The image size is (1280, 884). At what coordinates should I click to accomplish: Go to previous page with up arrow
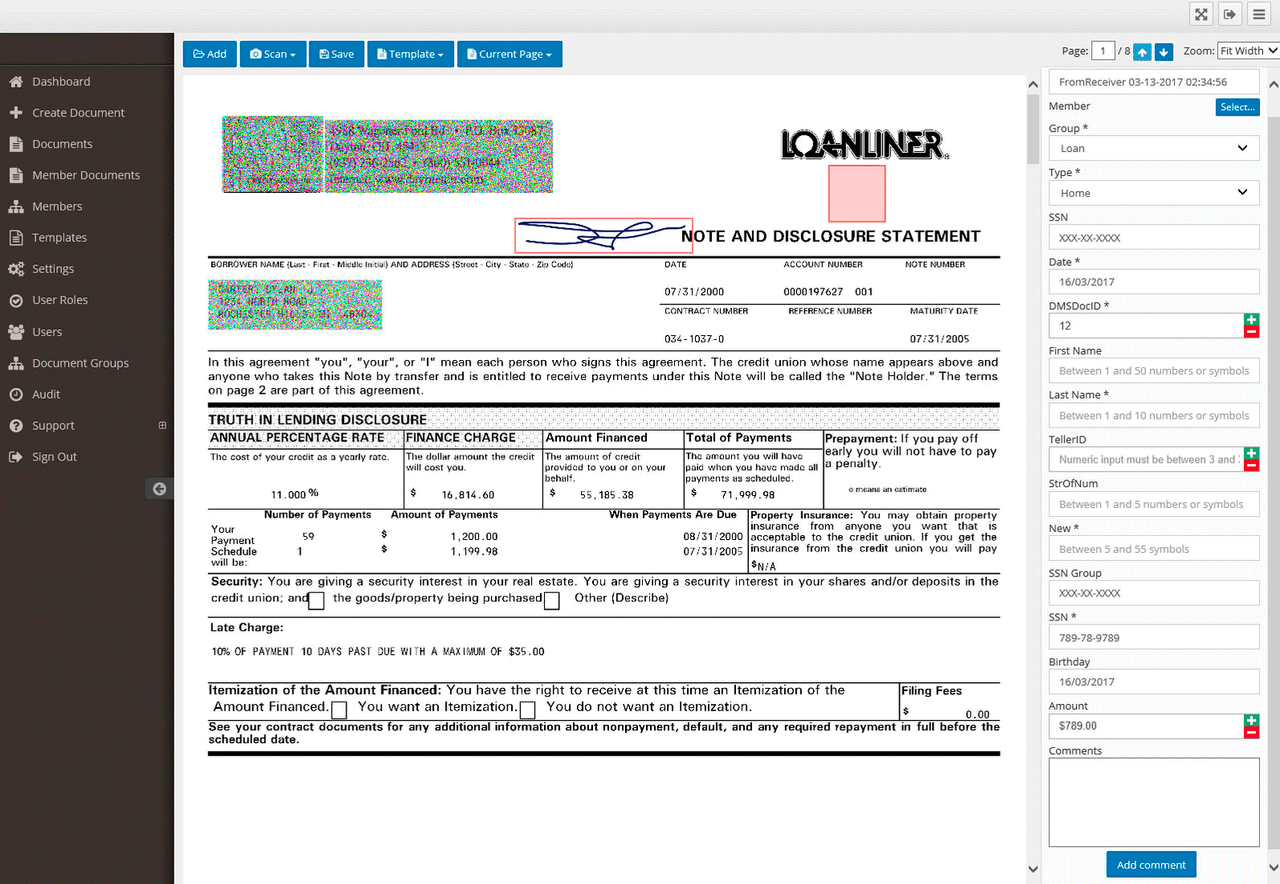tap(1142, 51)
